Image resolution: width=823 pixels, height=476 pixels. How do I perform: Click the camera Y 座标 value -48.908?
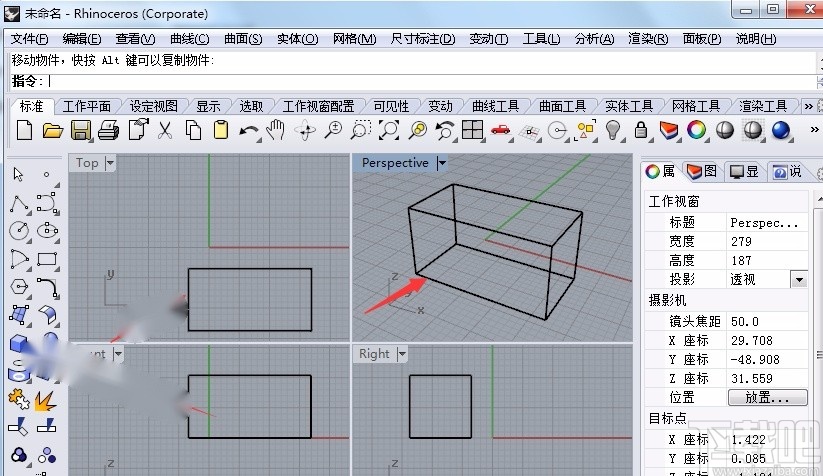[767, 359]
